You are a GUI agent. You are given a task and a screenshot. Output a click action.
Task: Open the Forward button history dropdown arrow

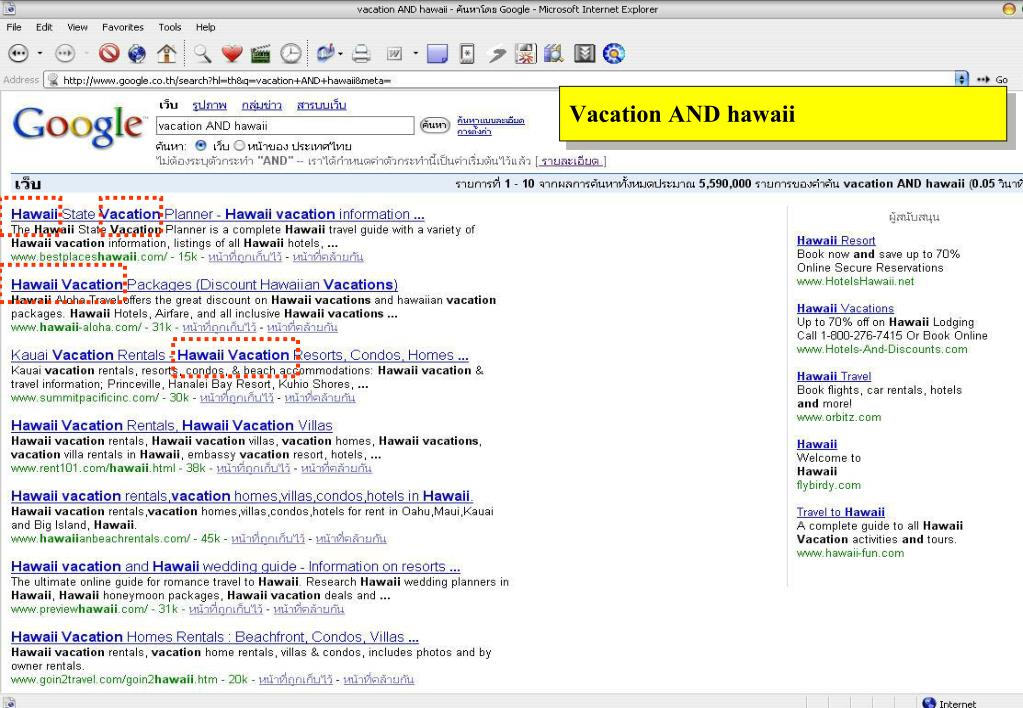click(86, 53)
